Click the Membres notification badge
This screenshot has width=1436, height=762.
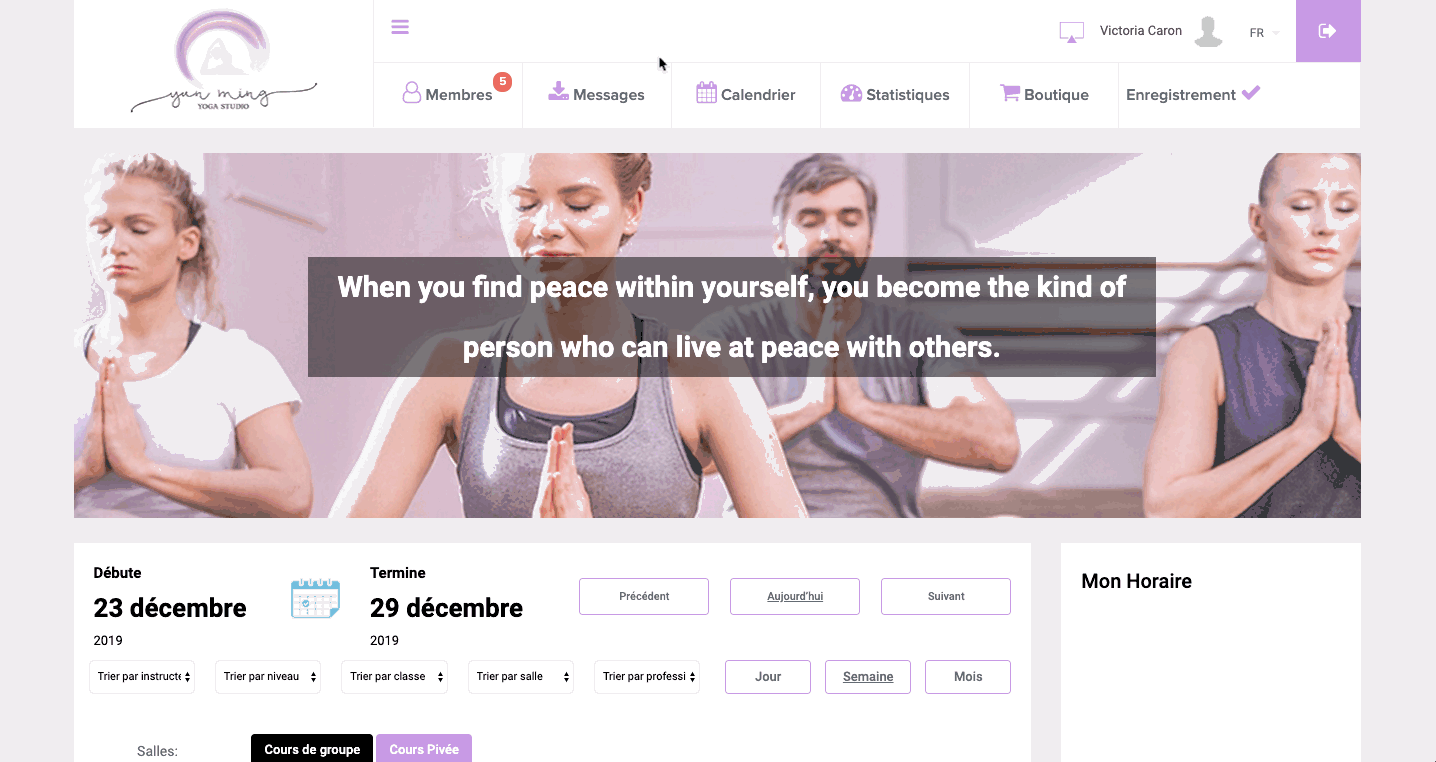pyautogui.click(x=502, y=81)
